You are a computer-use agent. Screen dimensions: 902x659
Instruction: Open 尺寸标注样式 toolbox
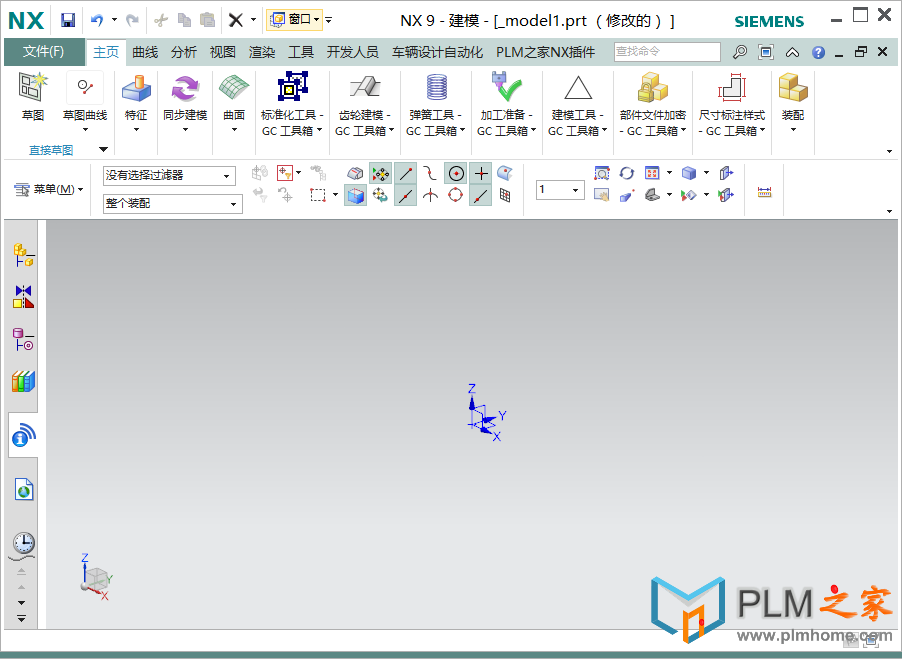tap(732, 104)
